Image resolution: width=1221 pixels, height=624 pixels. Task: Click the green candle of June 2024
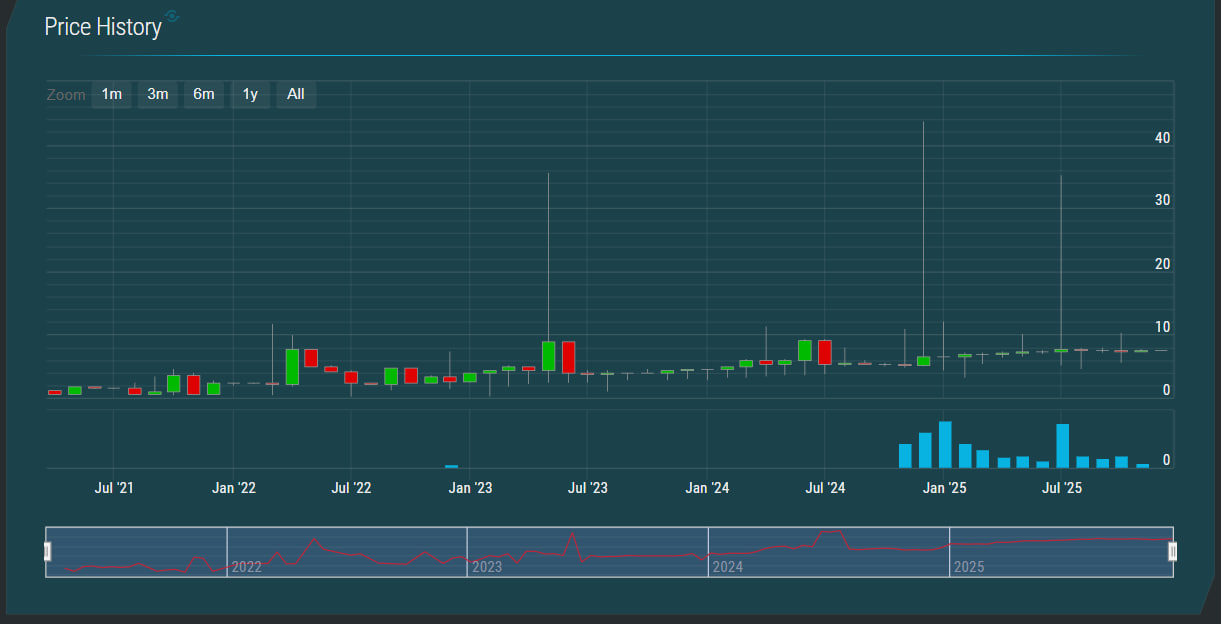(805, 350)
